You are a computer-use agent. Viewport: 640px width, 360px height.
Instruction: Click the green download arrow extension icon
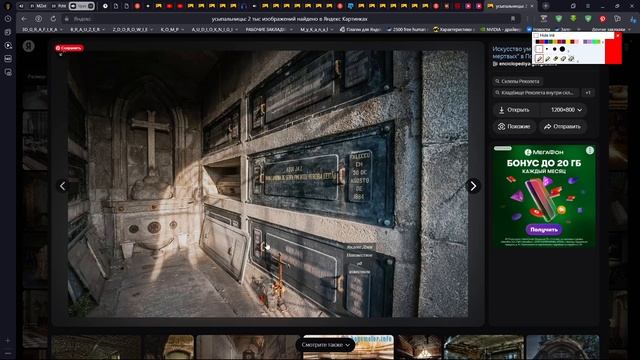coord(573,19)
